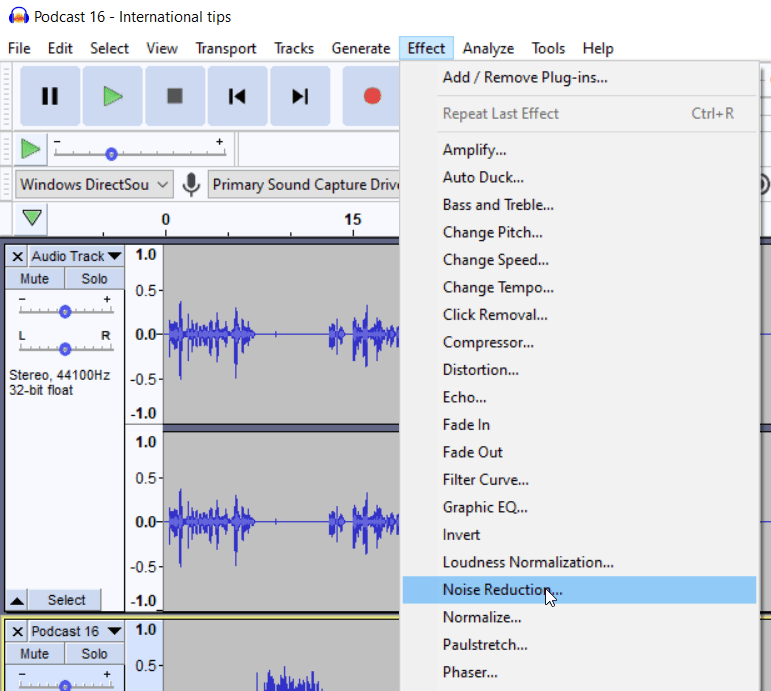The width and height of the screenshot is (771, 691).
Task: Open the Windows DirectSound host dropdown
Action: coord(94,184)
